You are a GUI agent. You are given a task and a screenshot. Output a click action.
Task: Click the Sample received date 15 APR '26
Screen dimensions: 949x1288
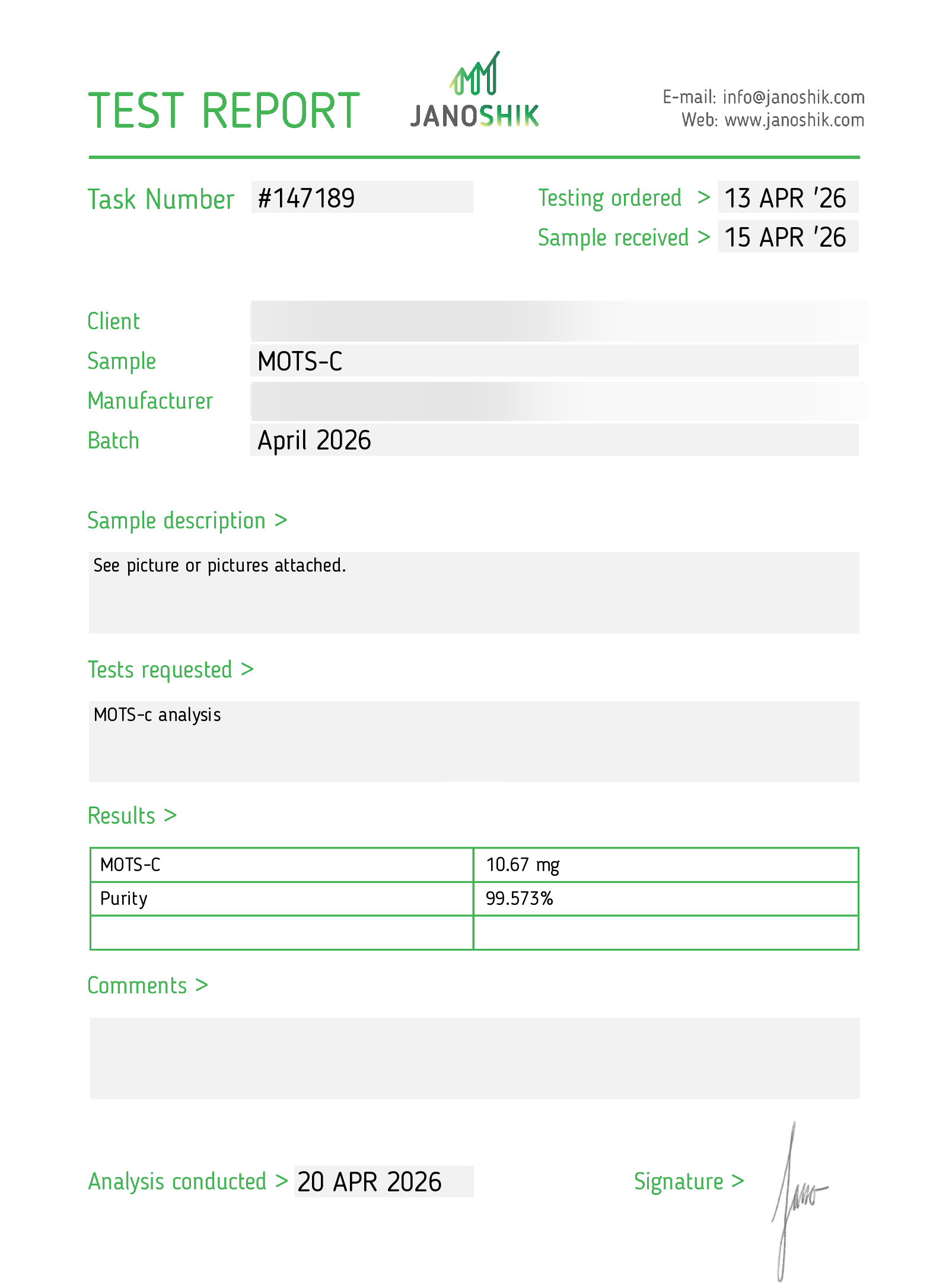788,237
